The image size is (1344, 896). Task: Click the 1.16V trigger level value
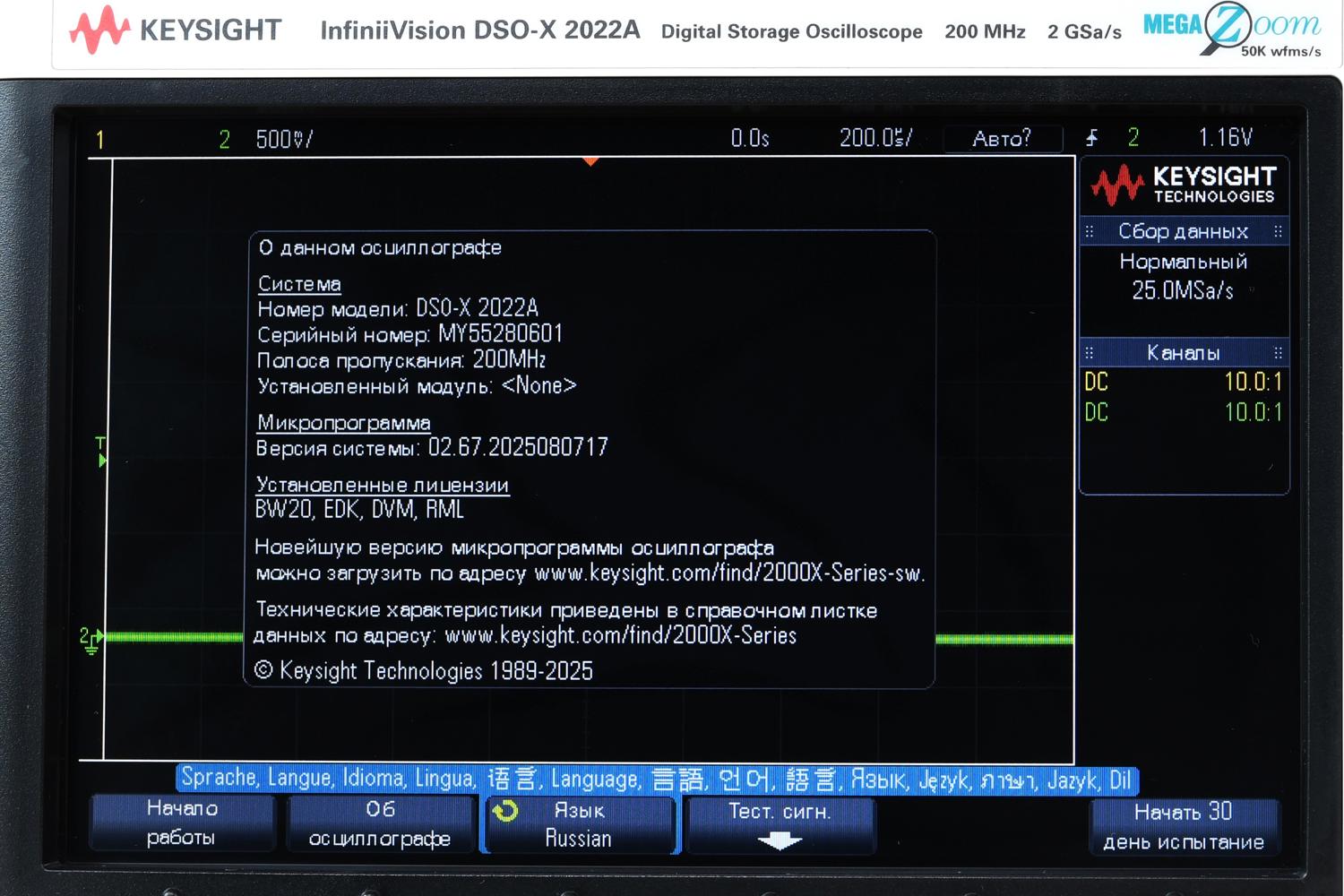(1226, 137)
